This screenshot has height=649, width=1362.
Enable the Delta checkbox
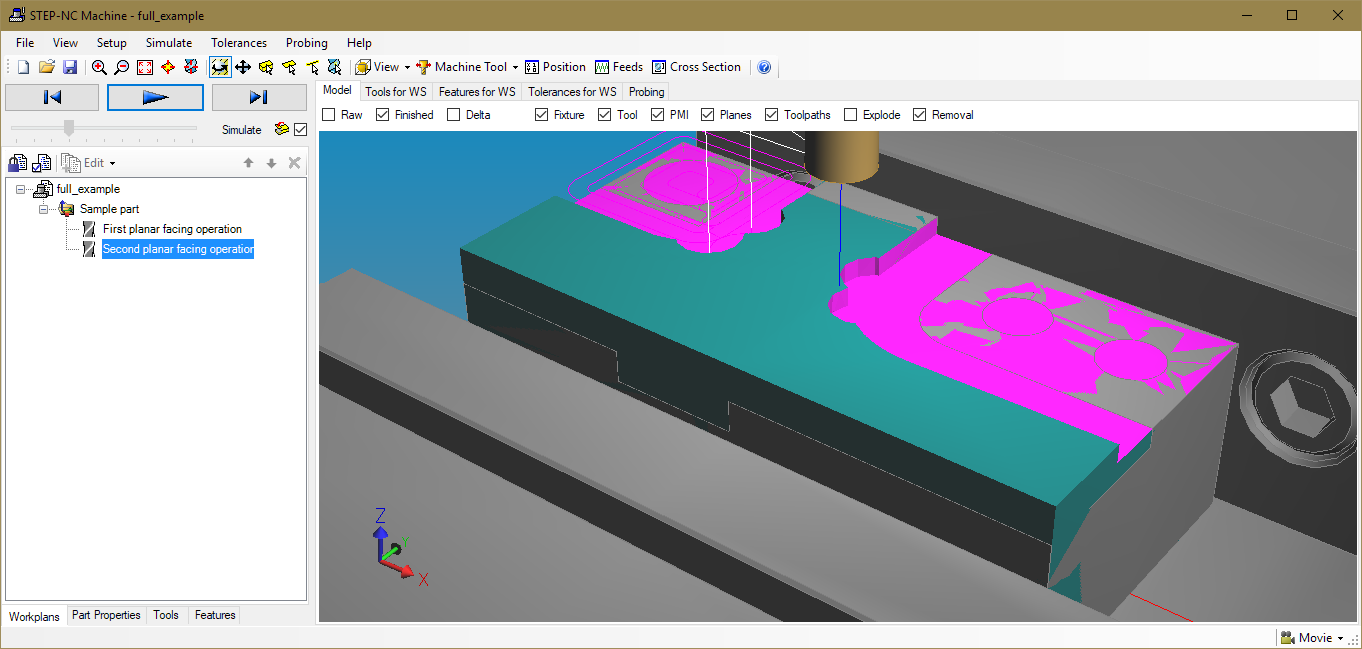(453, 115)
